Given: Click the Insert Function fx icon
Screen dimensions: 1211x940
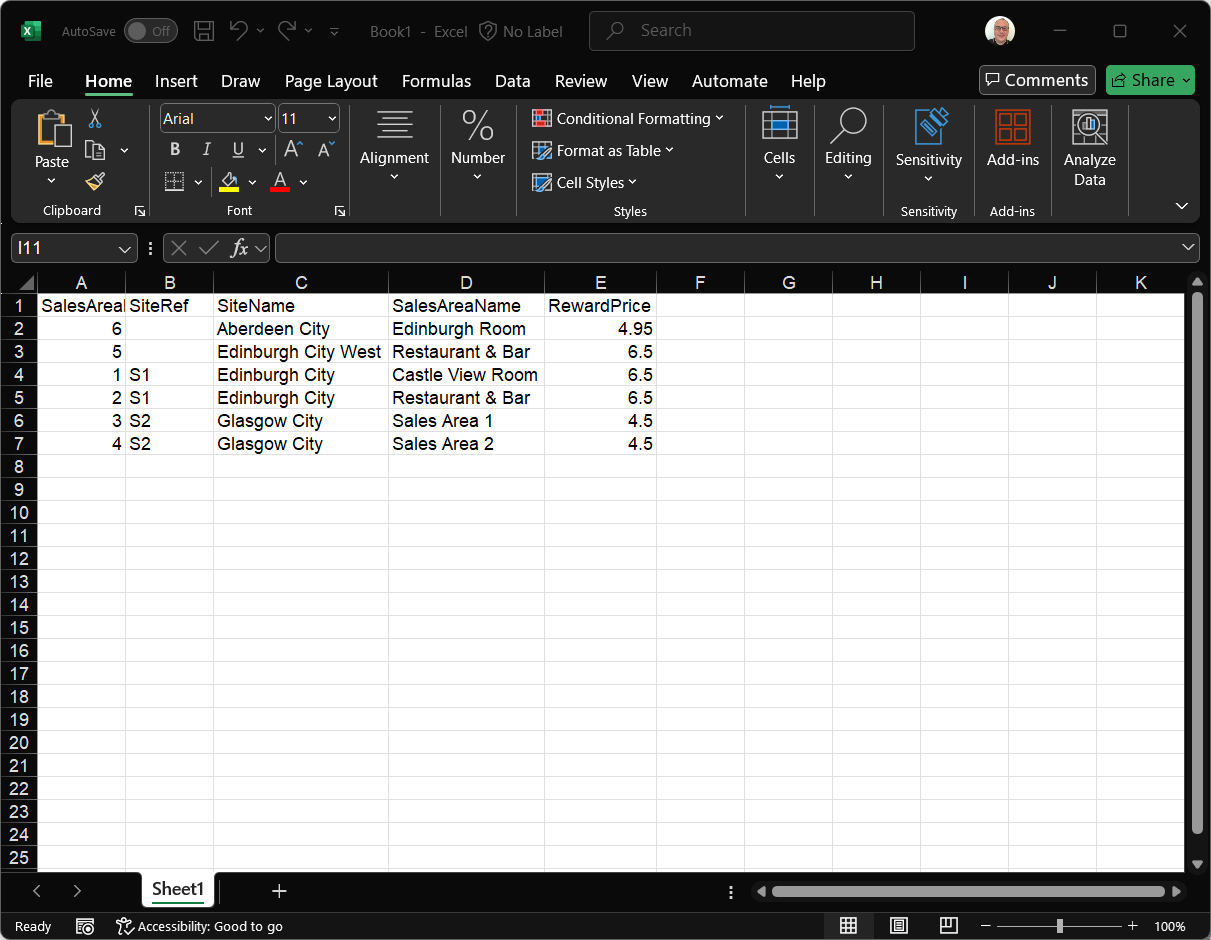Looking at the screenshot, I should tap(239, 248).
